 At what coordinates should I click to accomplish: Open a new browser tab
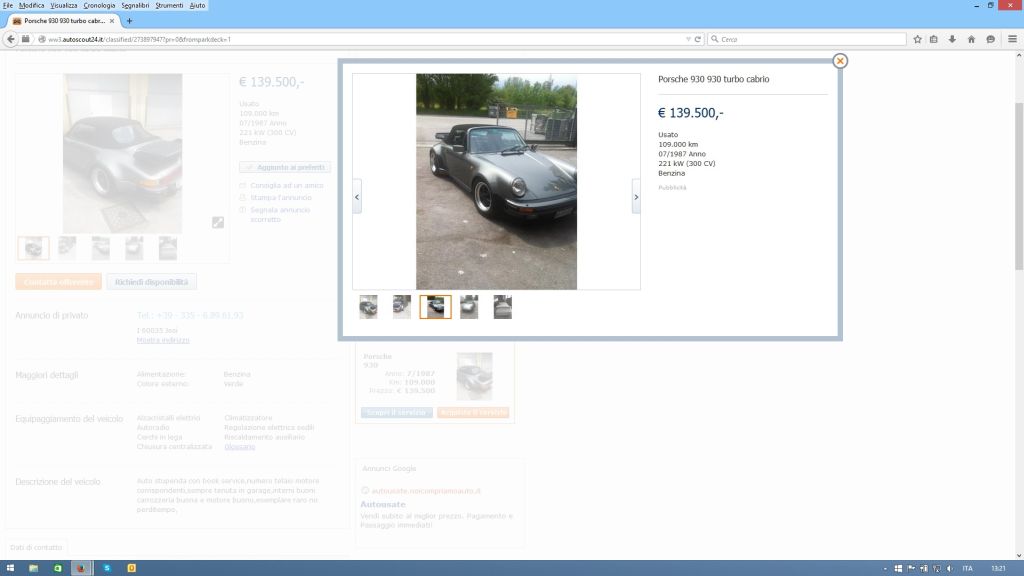(129, 21)
